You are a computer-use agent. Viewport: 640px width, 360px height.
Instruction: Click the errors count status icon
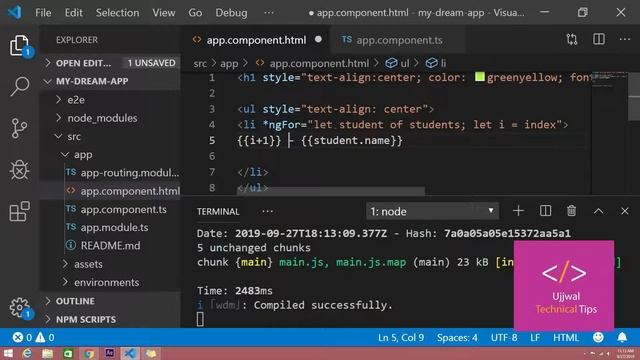pyautogui.click(x=22, y=338)
